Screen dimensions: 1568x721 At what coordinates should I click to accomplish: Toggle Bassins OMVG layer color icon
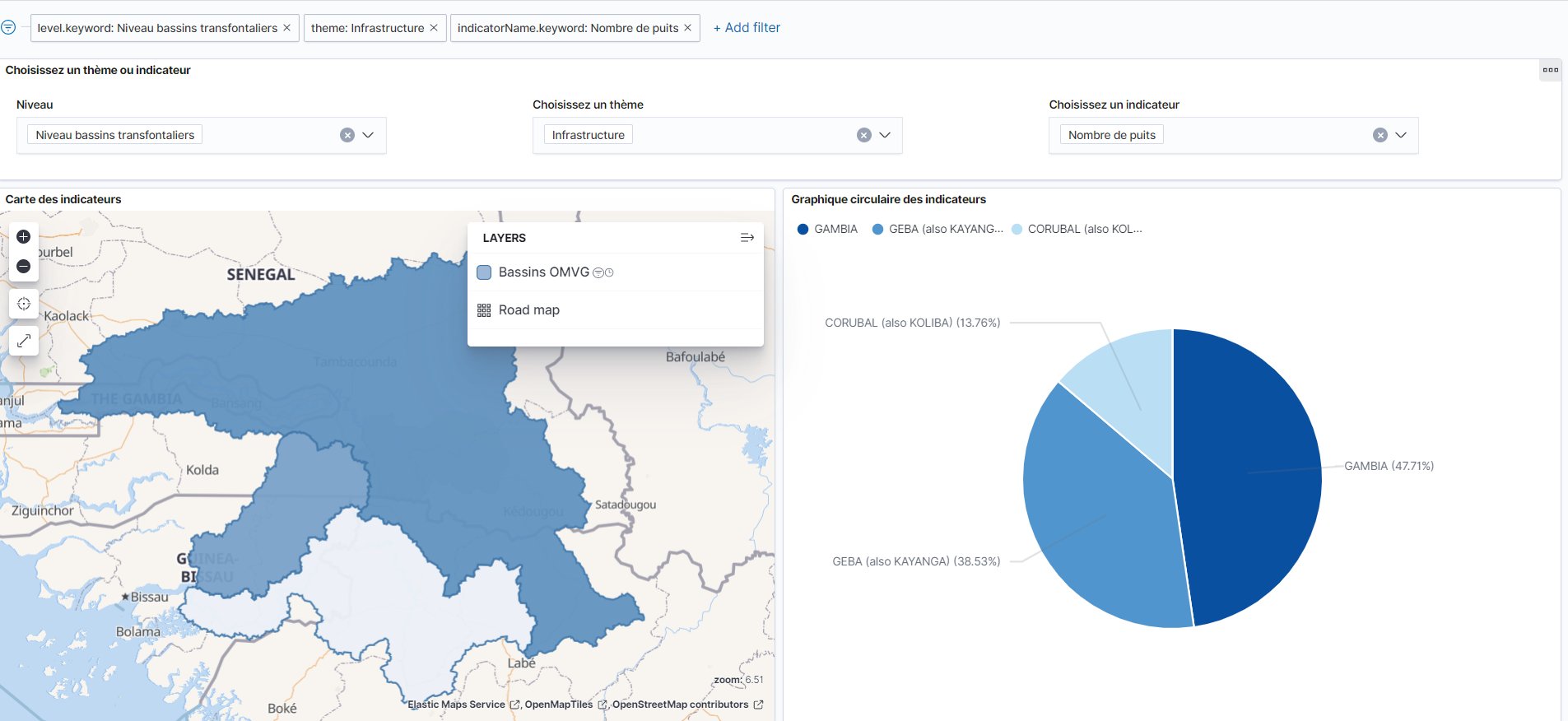point(484,272)
